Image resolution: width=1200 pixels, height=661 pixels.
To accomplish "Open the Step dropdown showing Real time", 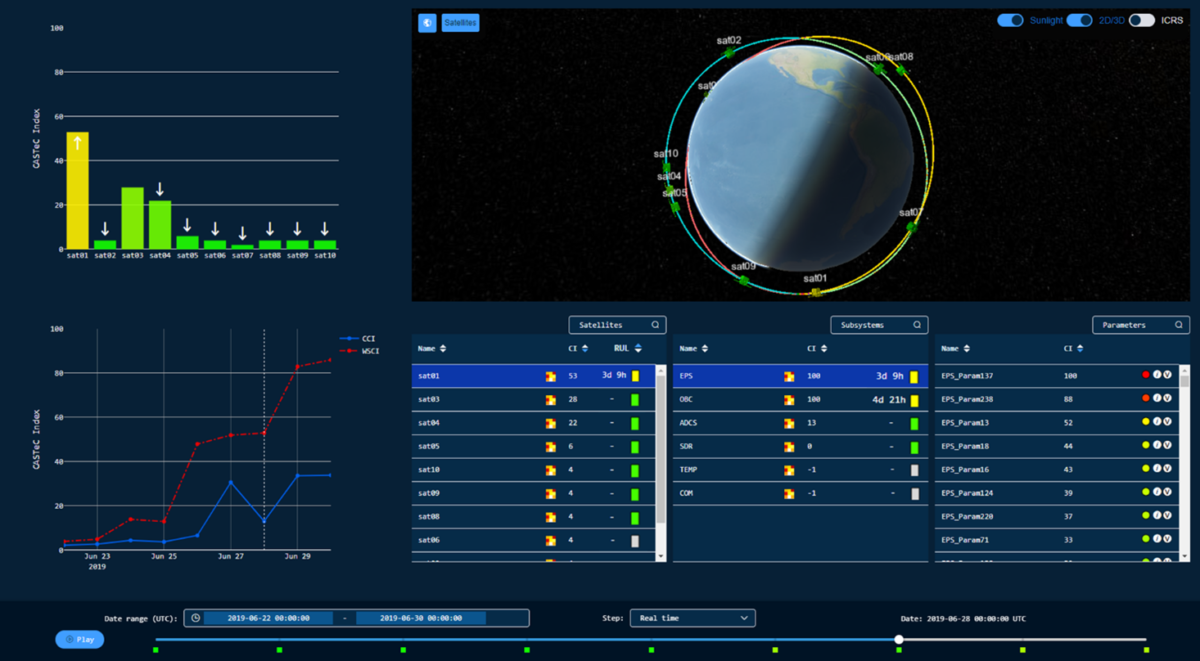I will [692, 618].
